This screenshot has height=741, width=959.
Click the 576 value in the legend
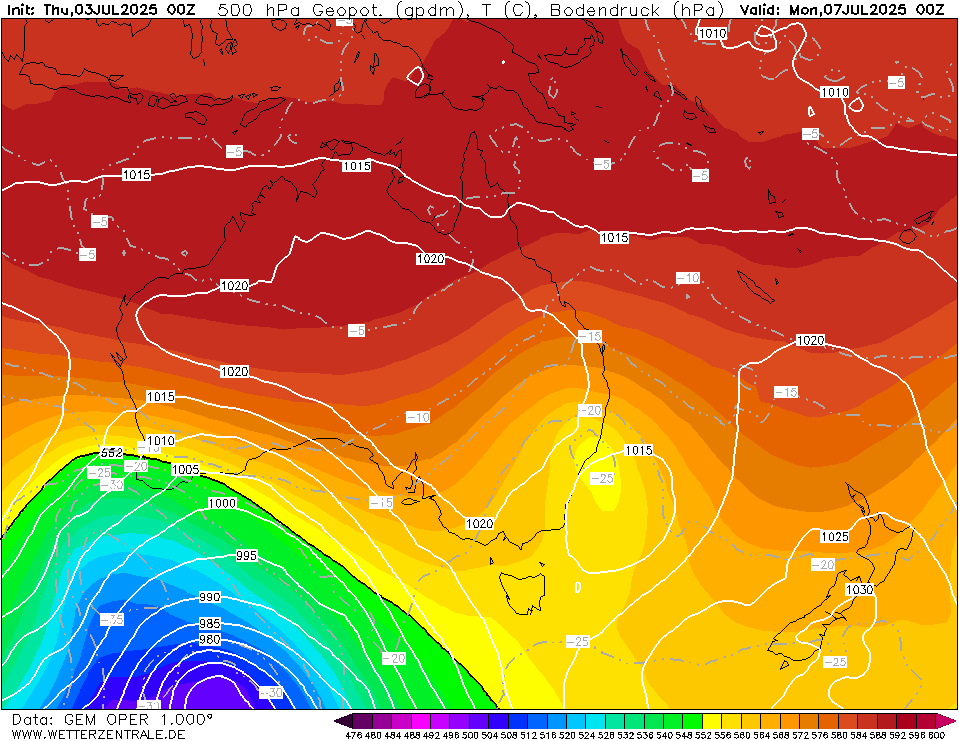[x=819, y=735]
